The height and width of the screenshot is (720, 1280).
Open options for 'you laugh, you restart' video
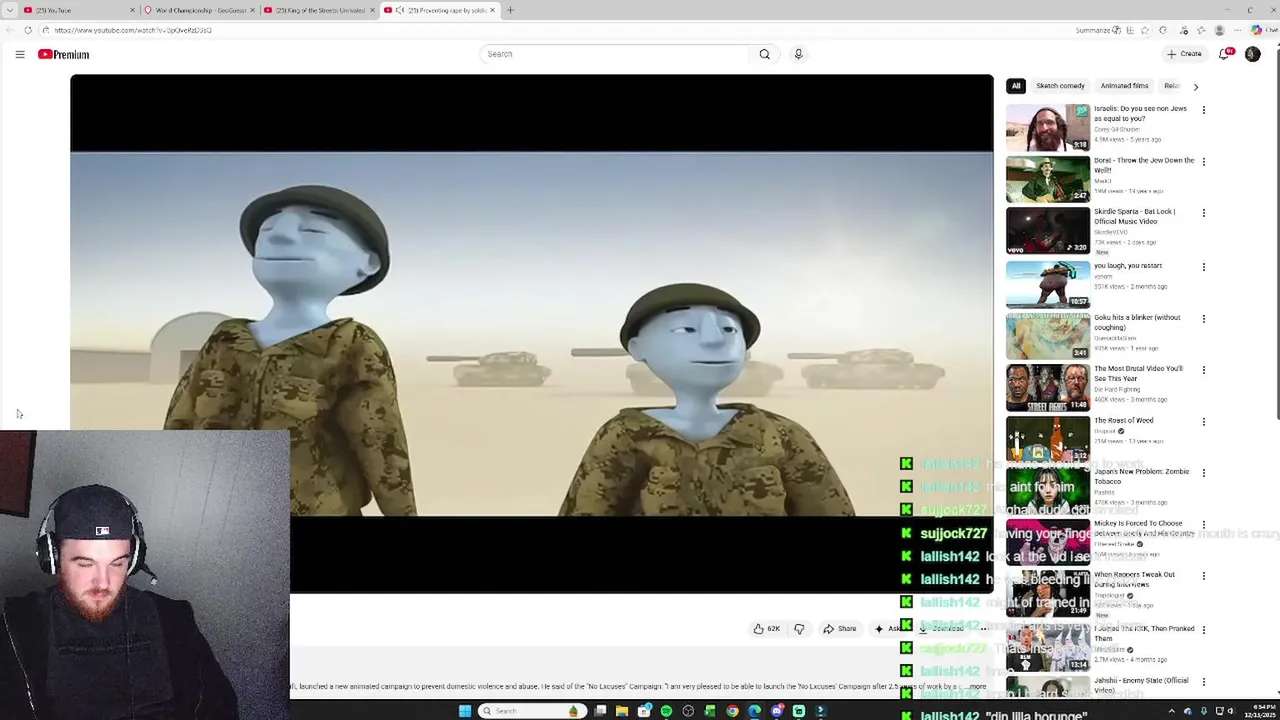pyautogui.click(x=1203, y=267)
